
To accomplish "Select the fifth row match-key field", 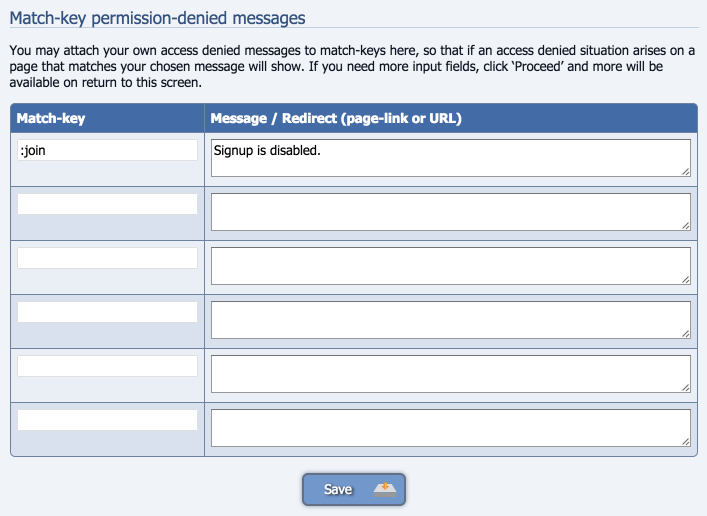I will [107, 366].
